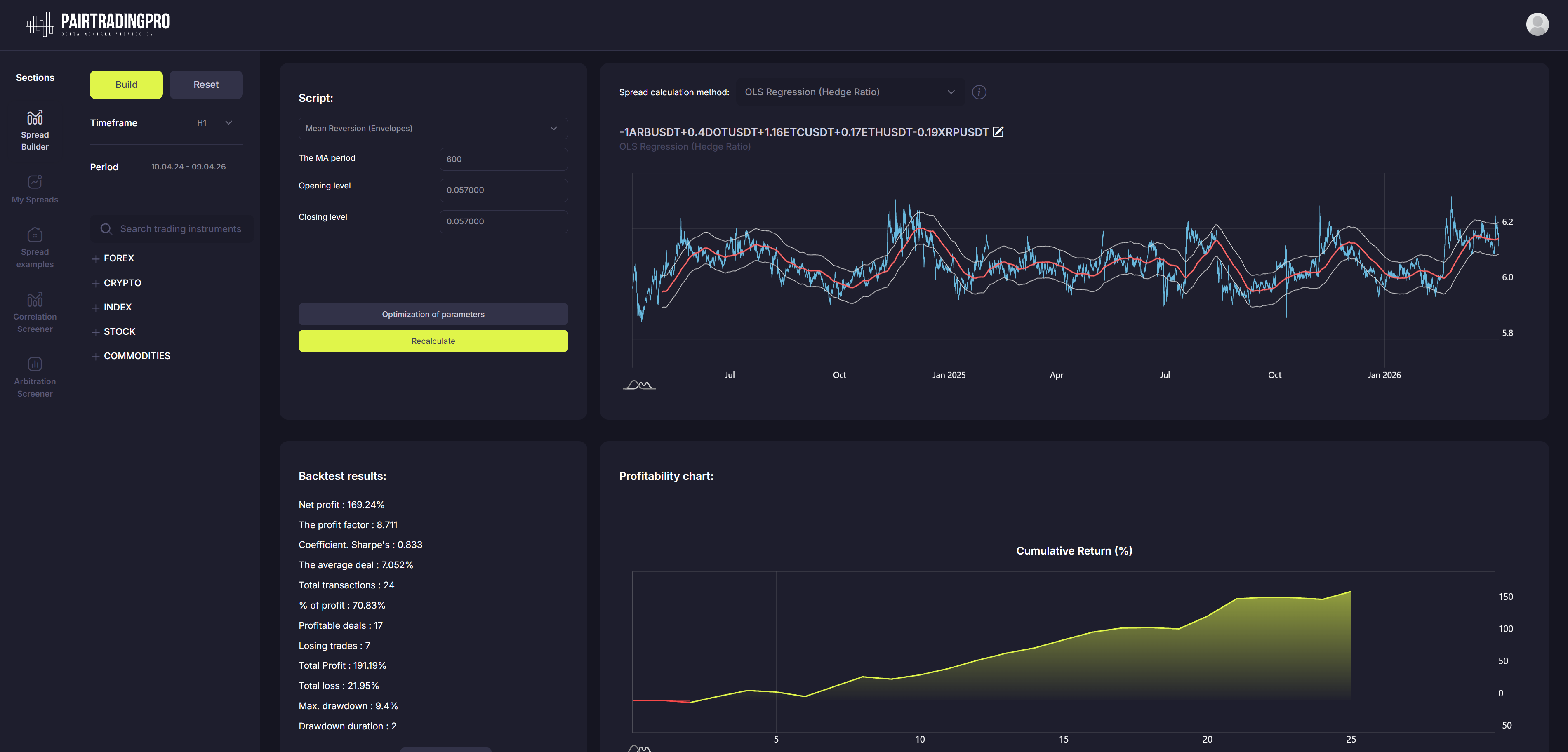Click the edit spread formula pencil icon
Viewport: 1568px width, 752px height.
point(998,132)
